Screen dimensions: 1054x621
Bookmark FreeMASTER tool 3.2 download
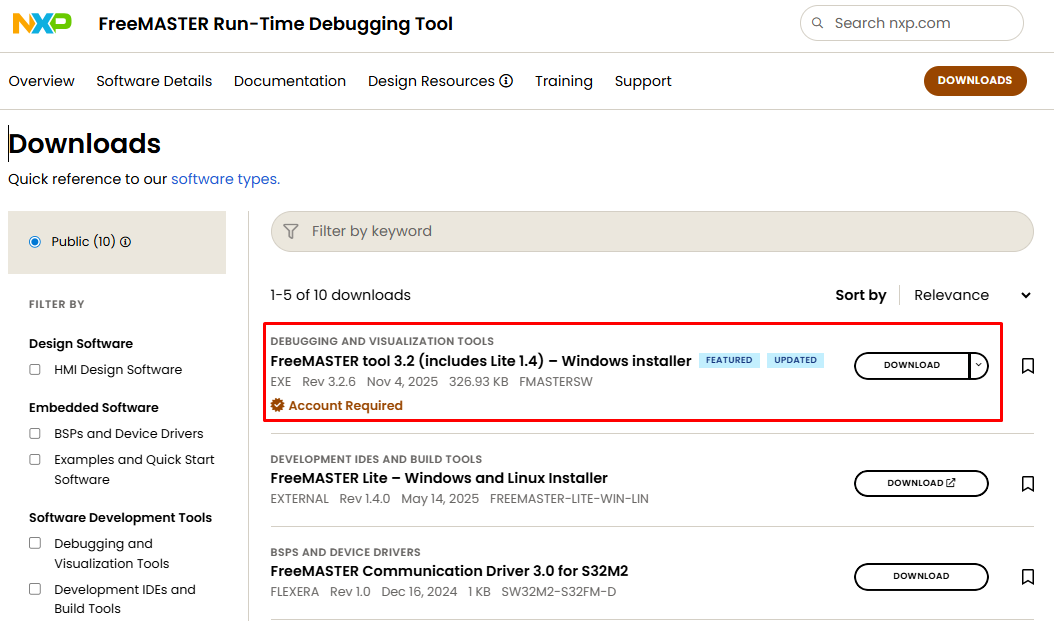(x=1027, y=366)
